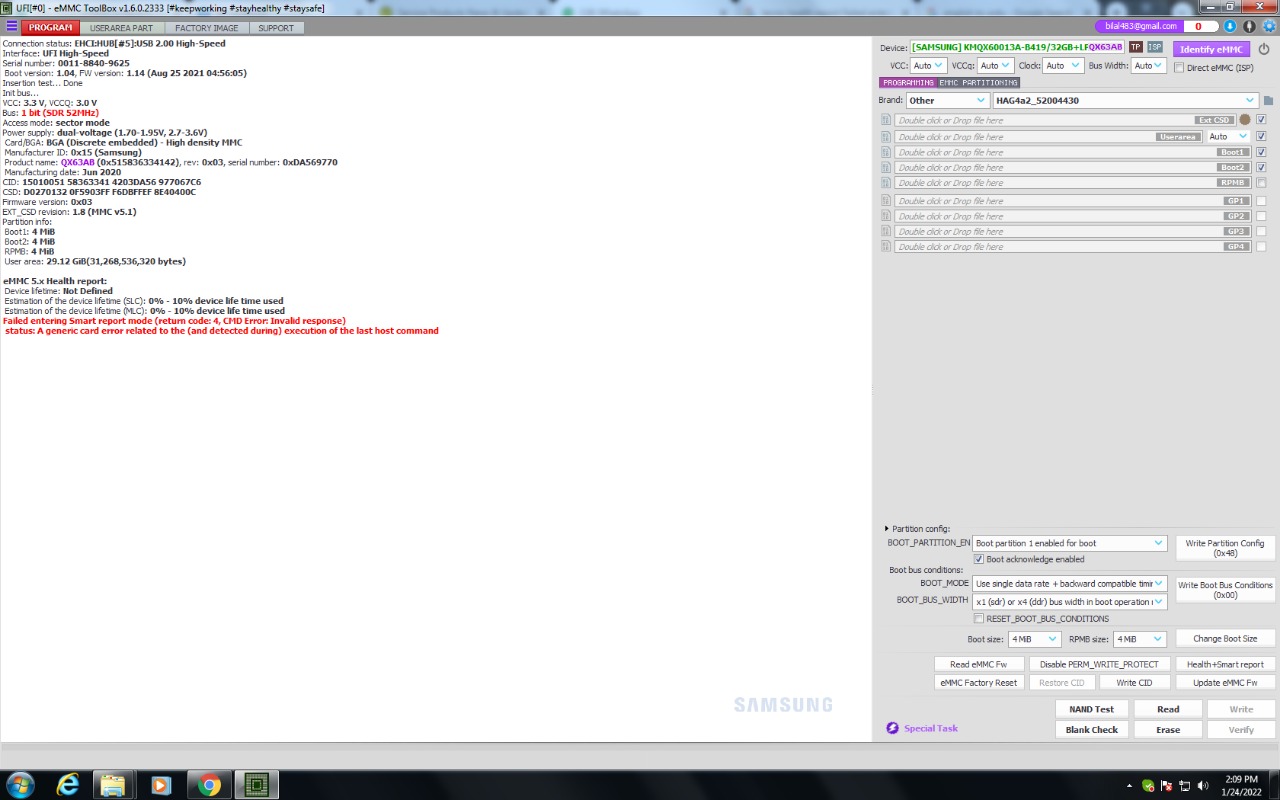Click the file icon of the GP4 row
Viewport: 1280px width, 800px height.
[886, 246]
